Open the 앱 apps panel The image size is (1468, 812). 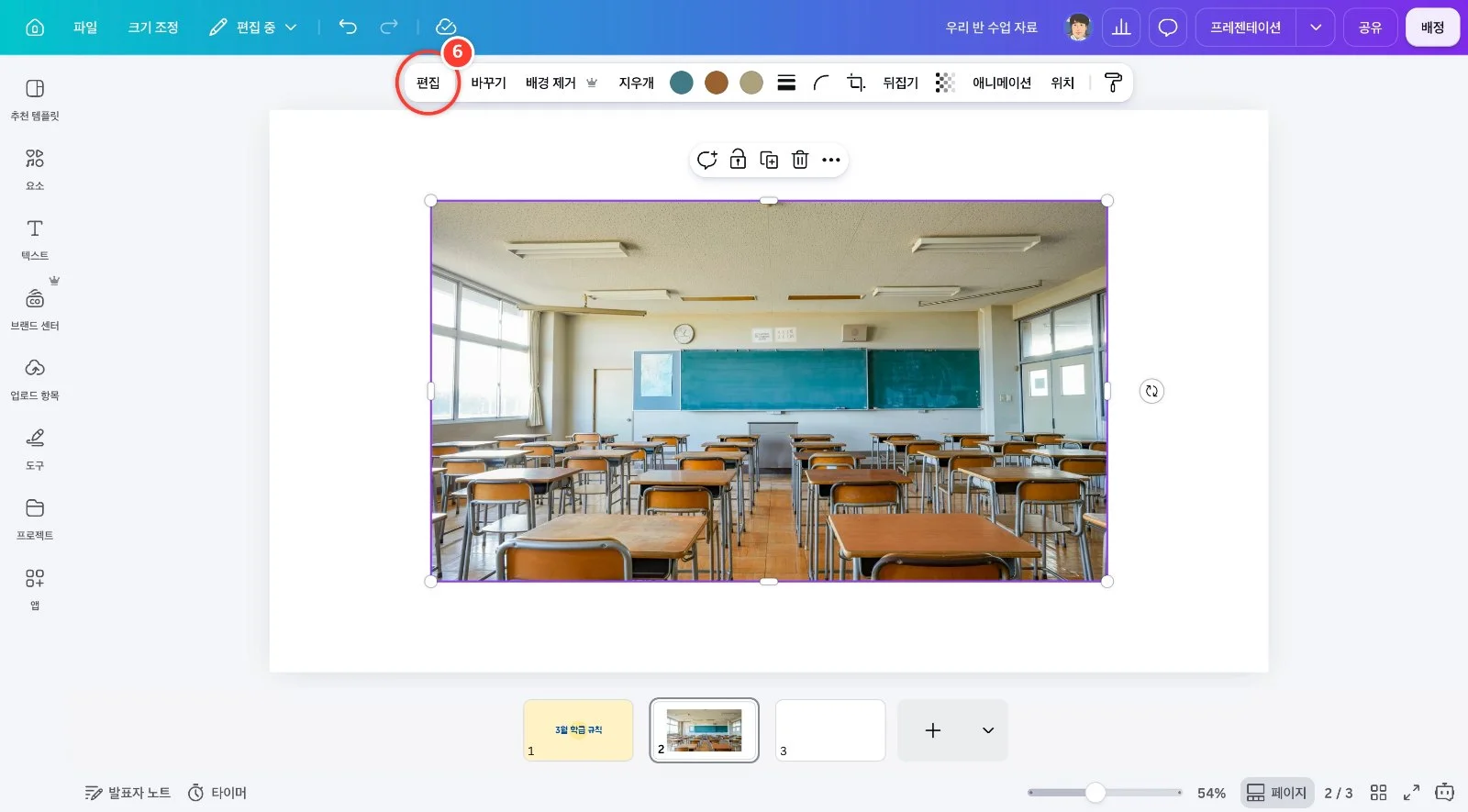[x=35, y=588]
